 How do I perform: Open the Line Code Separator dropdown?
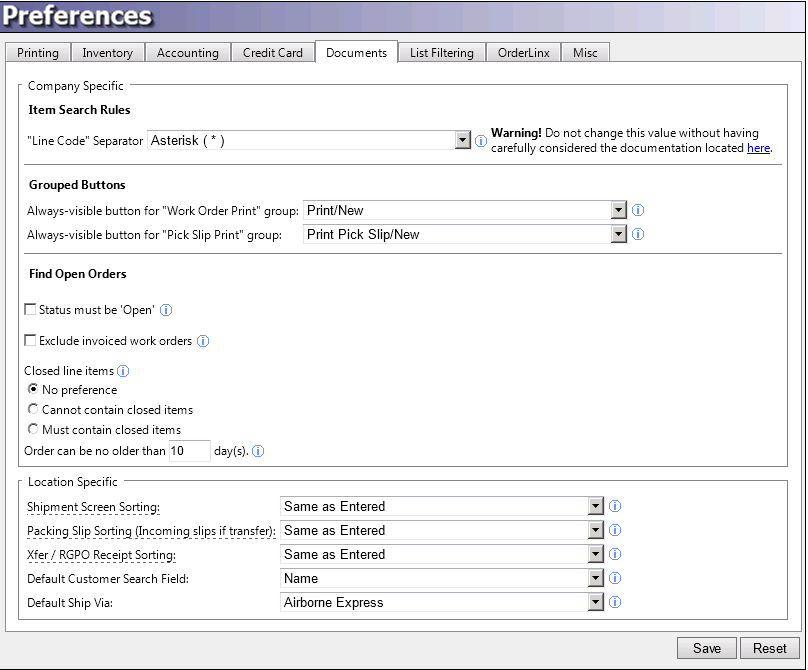[463, 141]
